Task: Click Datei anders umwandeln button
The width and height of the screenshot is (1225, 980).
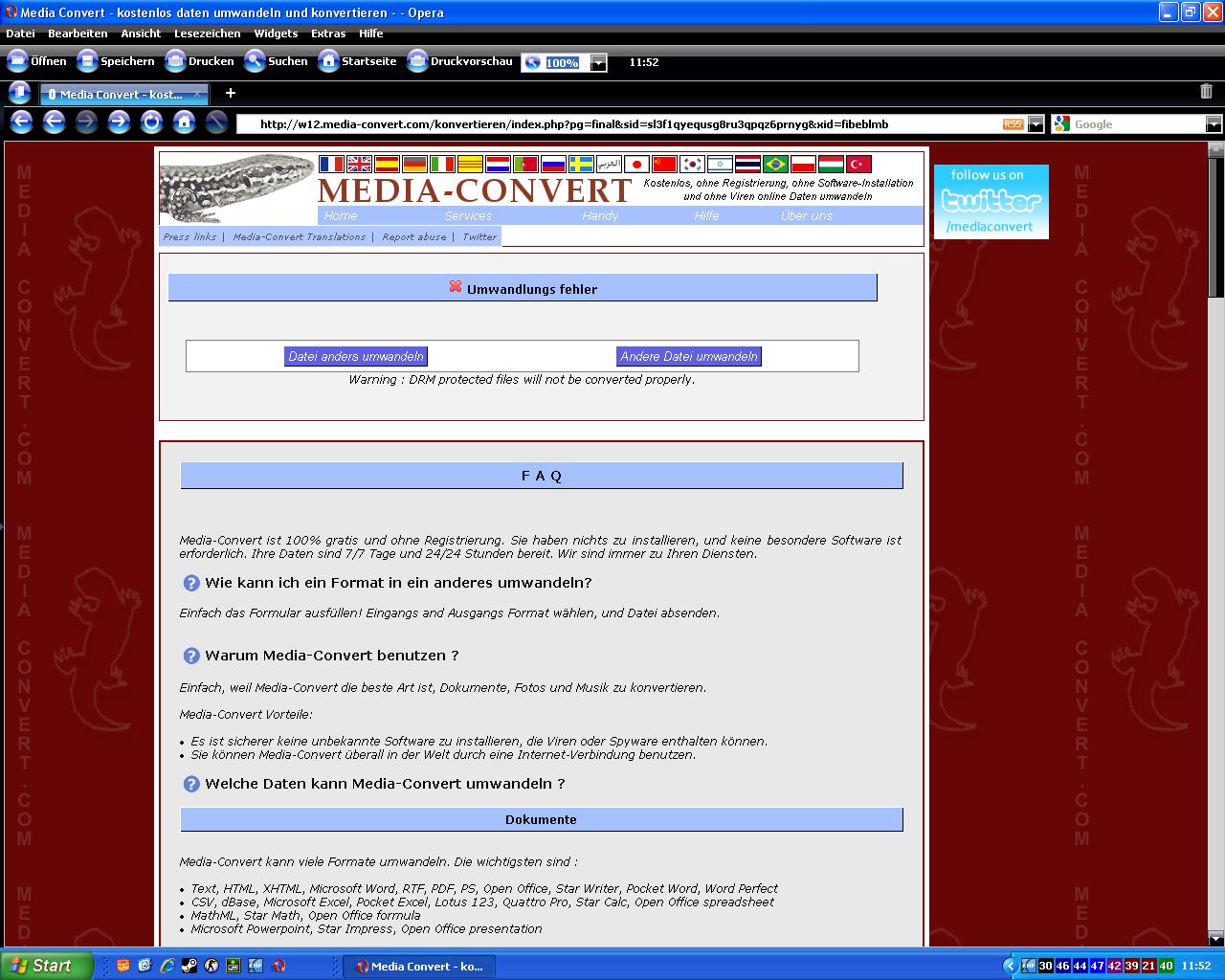Action: pos(356,356)
